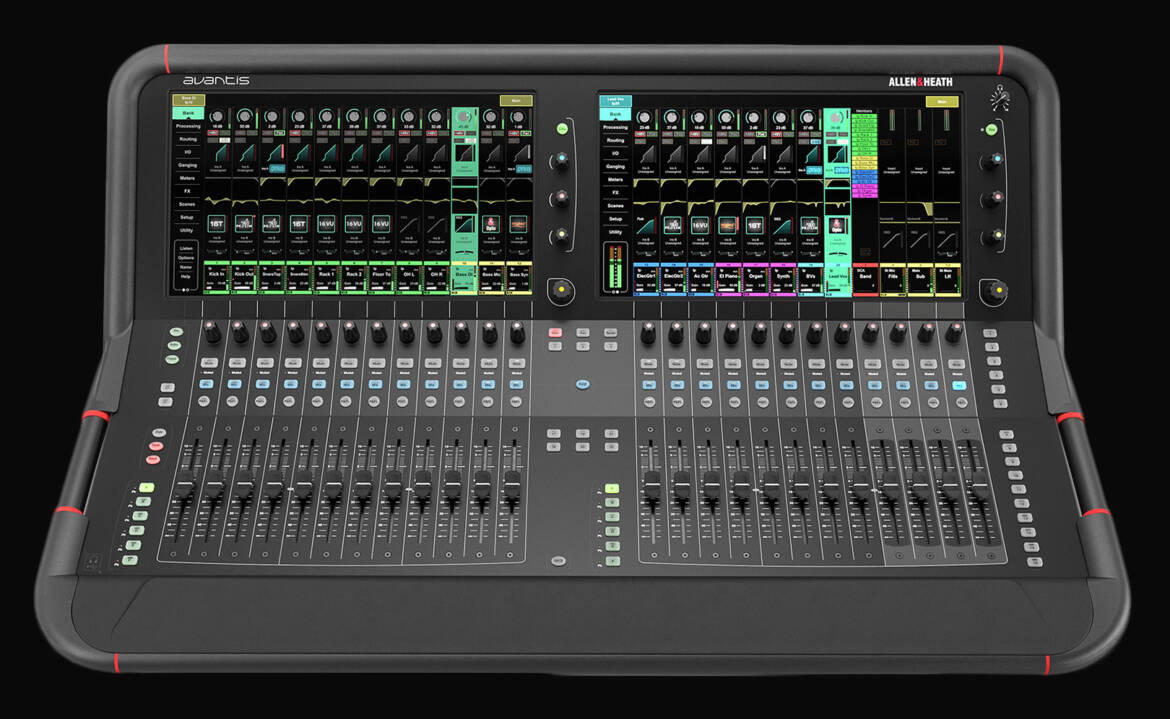Screen dimensions: 1170x719
Task: Select the OH L channel name block
Action: pyautogui.click(x=409, y=277)
